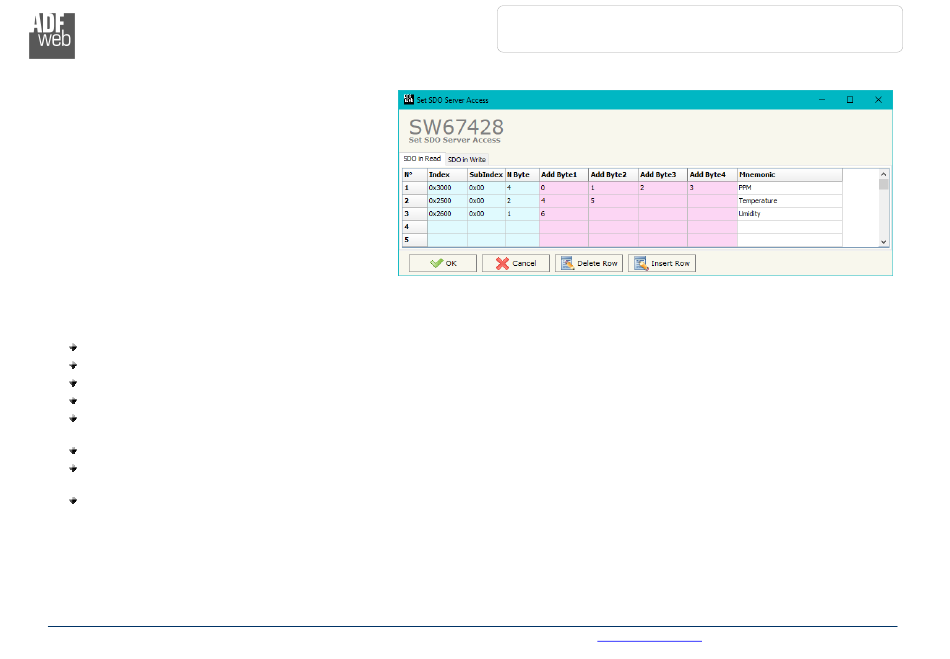Click Add Byte1 cell with value 6
Viewport: 950px width, 659px height.
point(563,214)
